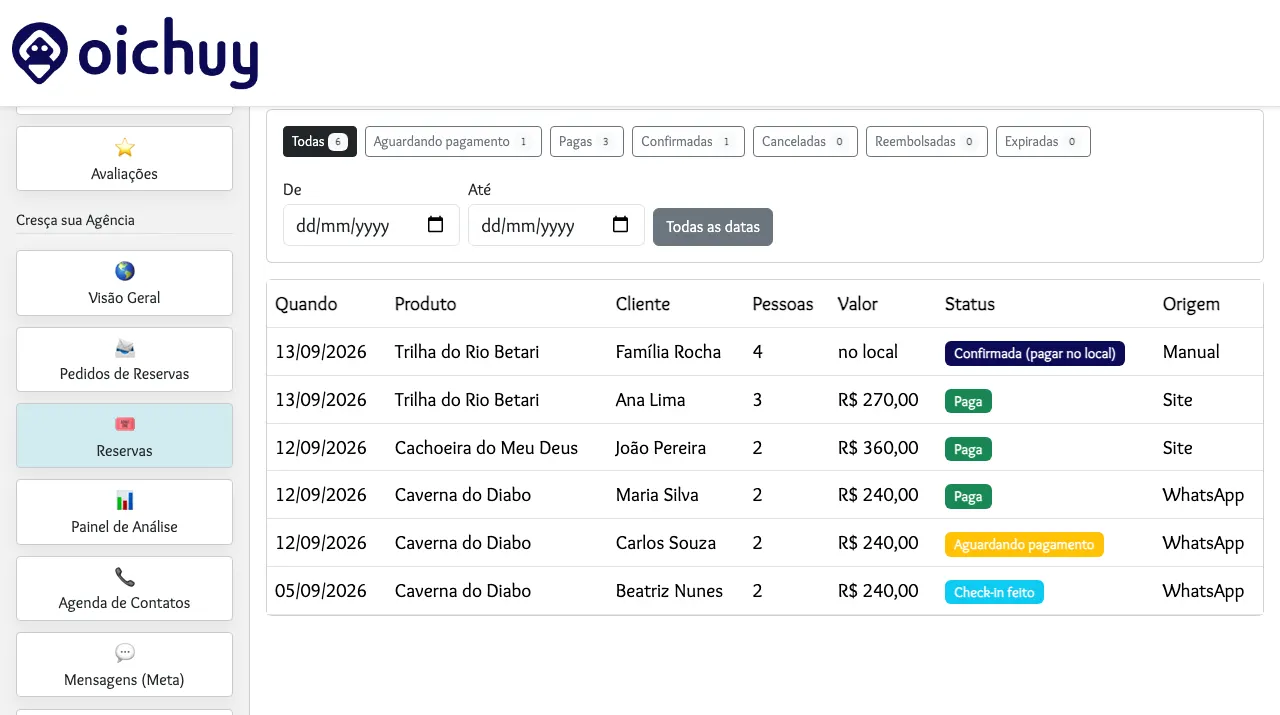Show Canceladas reservations
Image resolution: width=1280 pixels, height=715 pixels.
[805, 142]
